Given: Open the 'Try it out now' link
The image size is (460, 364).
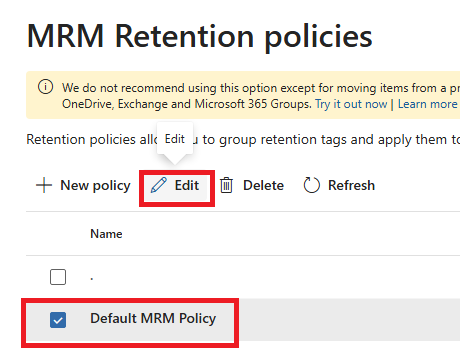Looking at the screenshot, I should (351, 104).
